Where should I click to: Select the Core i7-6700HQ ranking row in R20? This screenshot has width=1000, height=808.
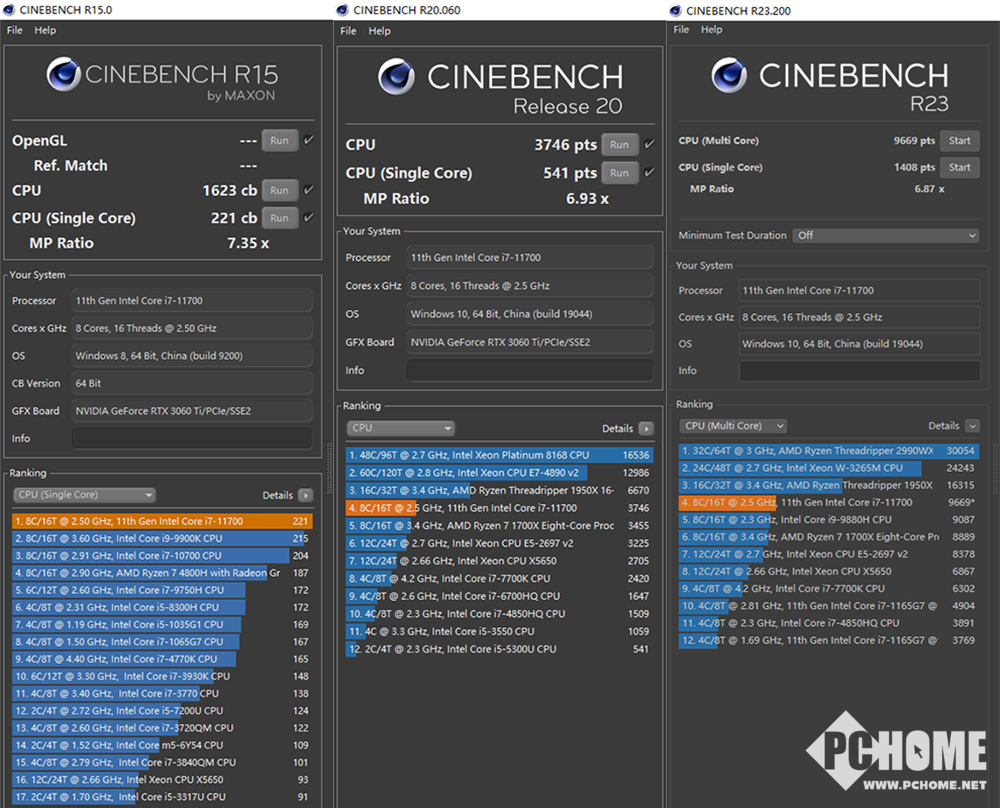499,596
